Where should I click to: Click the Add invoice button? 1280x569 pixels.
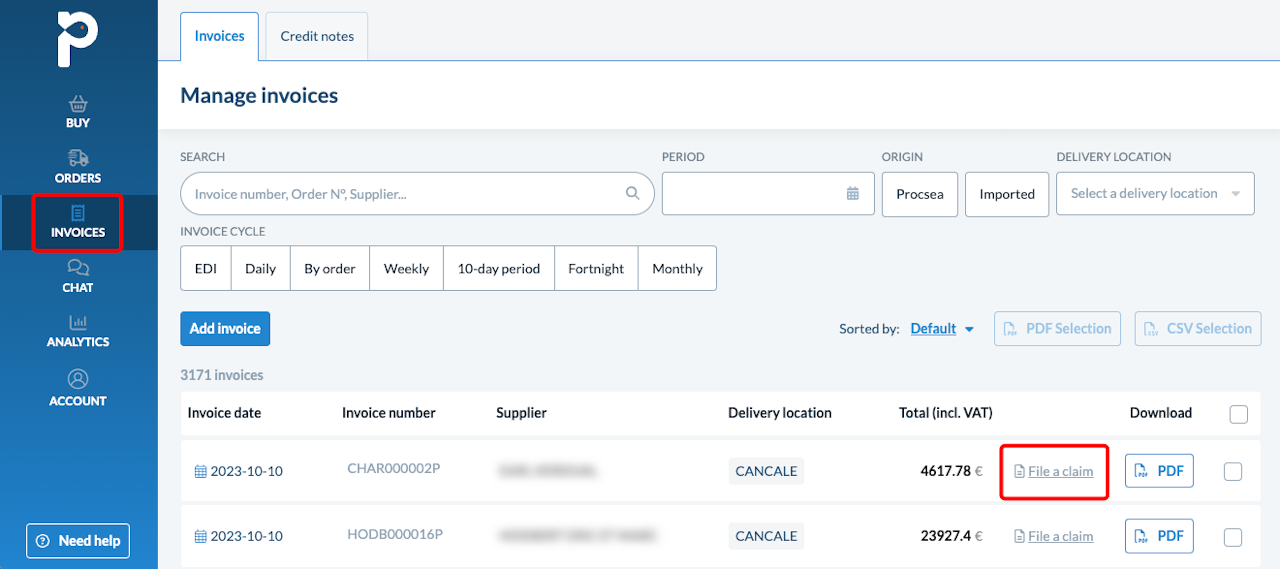coord(225,329)
